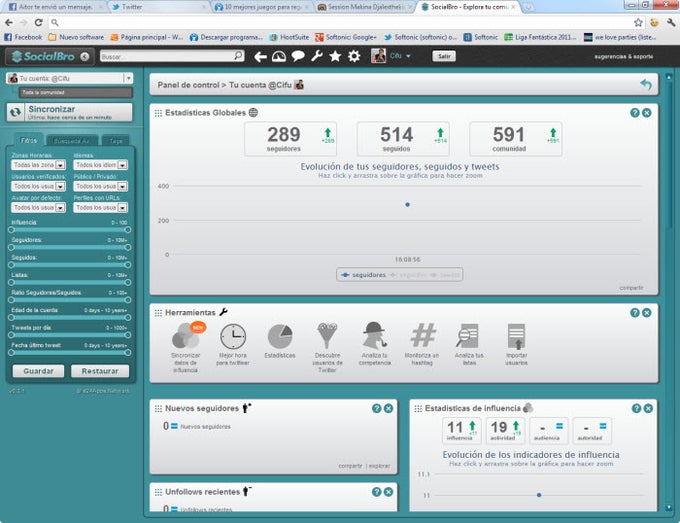
Task: Close the Nuevos seguidores panel
Action: tap(389, 409)
